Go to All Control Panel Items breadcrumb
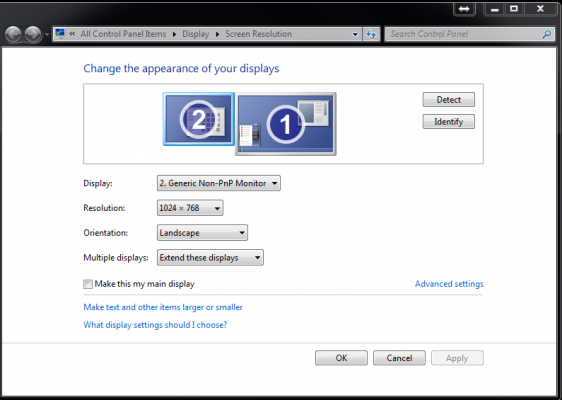562x400 pixels. pos(123,34)
